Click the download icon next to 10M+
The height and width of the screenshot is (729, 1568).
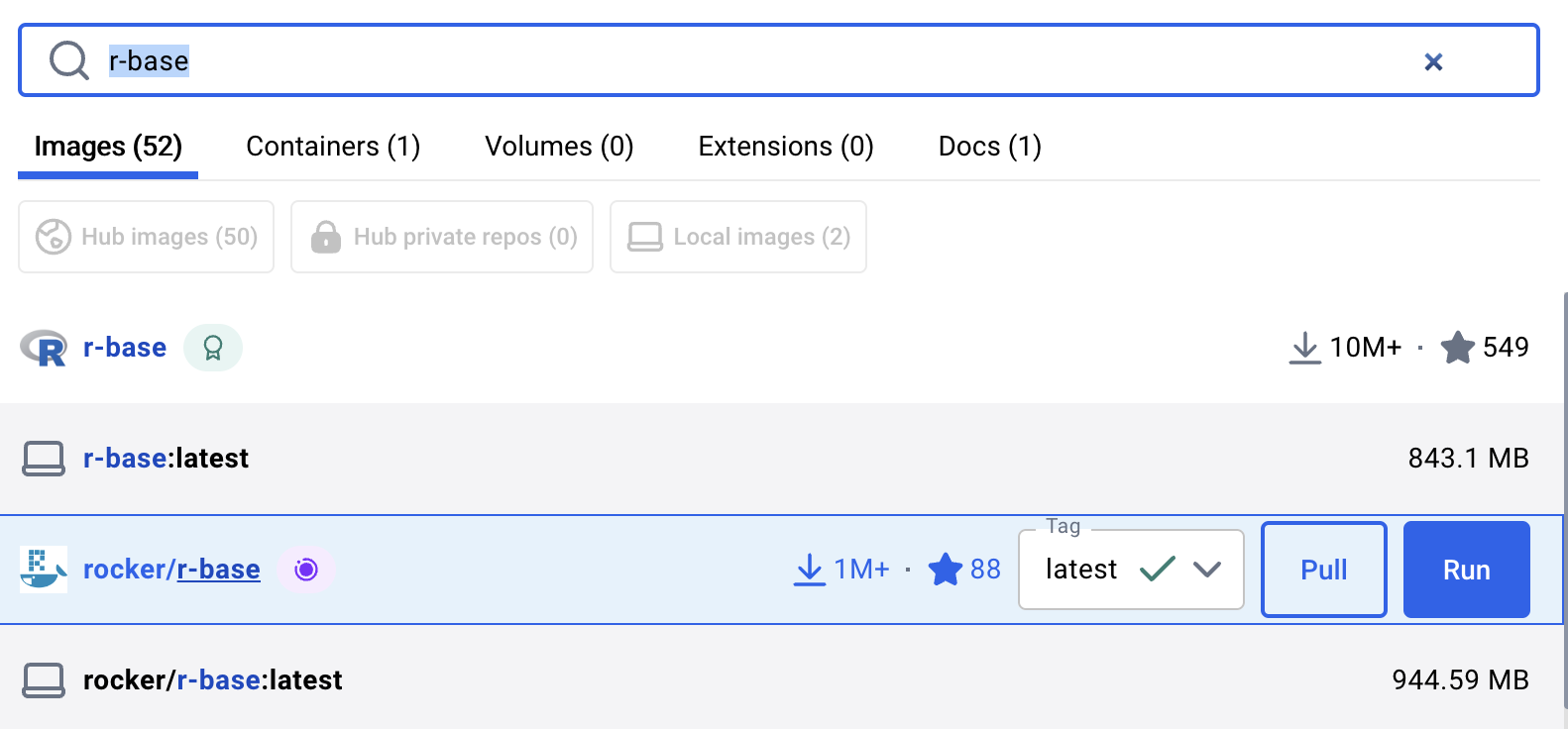click(1304, 348)
